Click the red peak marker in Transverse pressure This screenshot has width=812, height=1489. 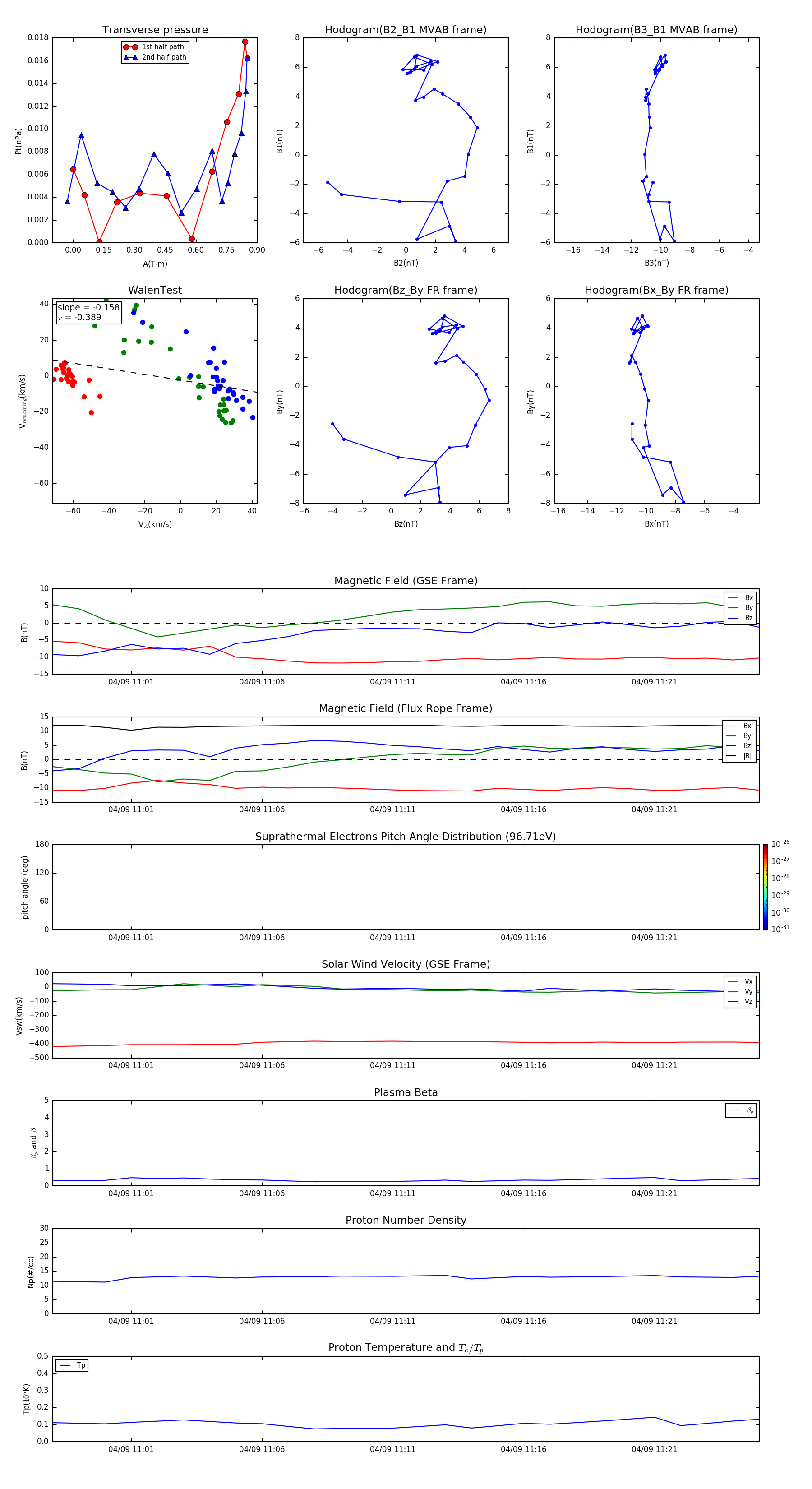(245, 42)
